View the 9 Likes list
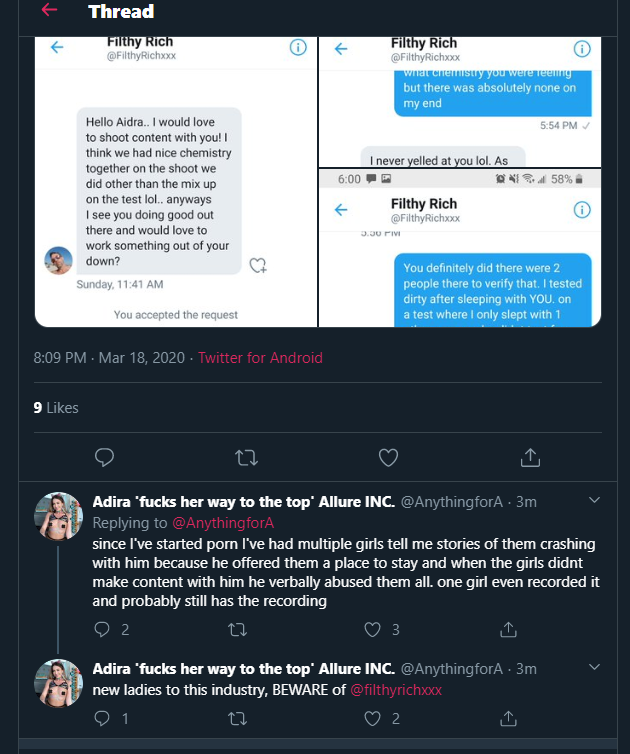630x754 pixels. coord(55,407)
